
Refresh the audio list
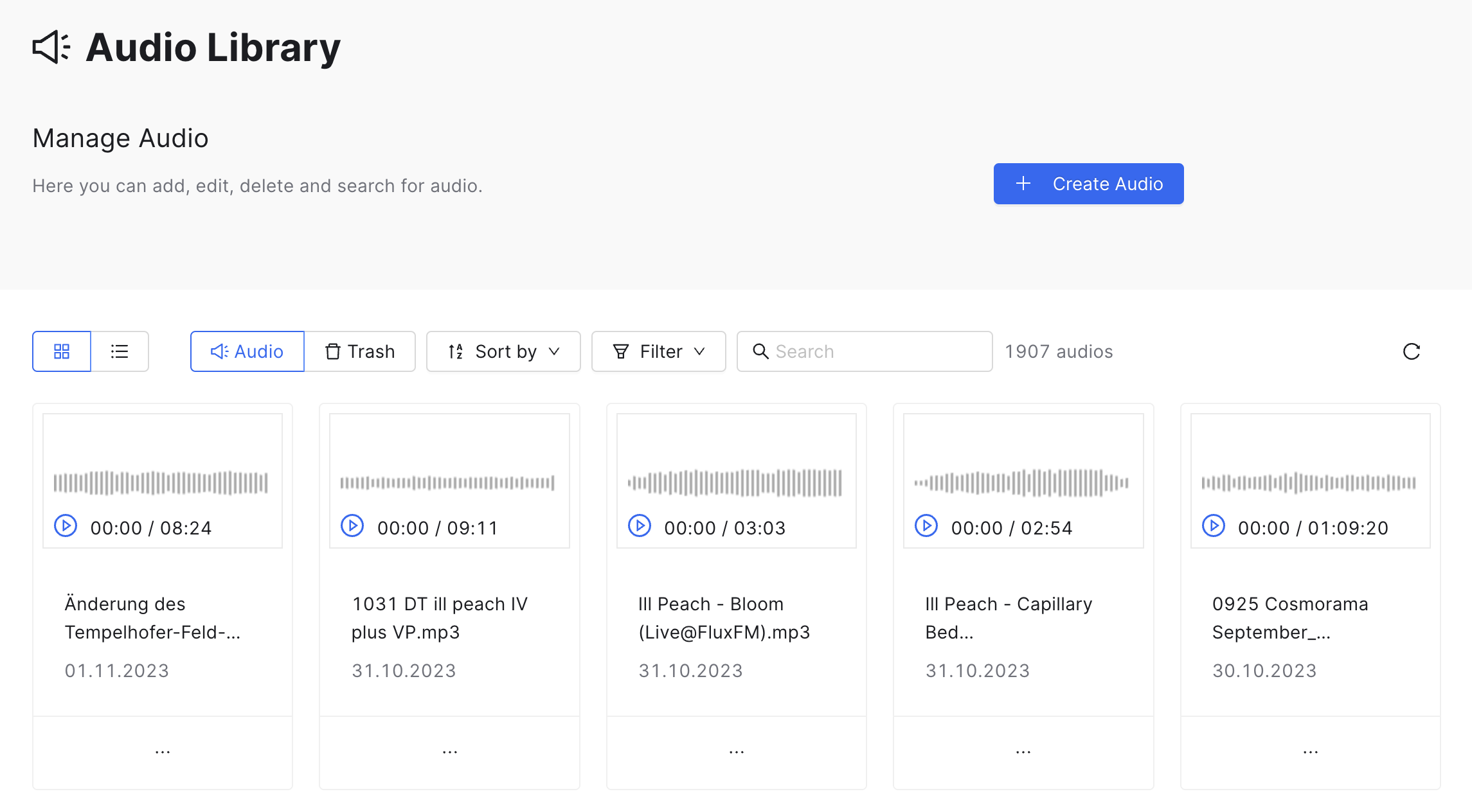pos(1412,351)
